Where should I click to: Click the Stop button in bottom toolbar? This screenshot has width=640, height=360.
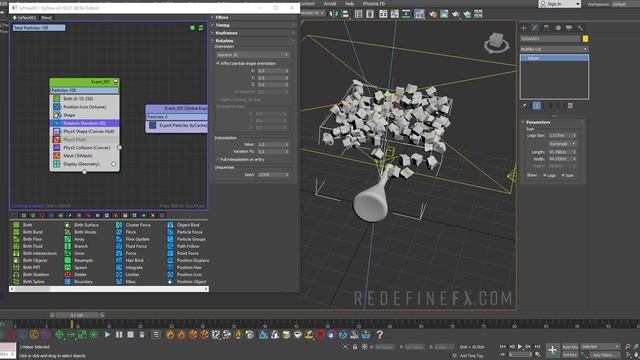point(131,335)
